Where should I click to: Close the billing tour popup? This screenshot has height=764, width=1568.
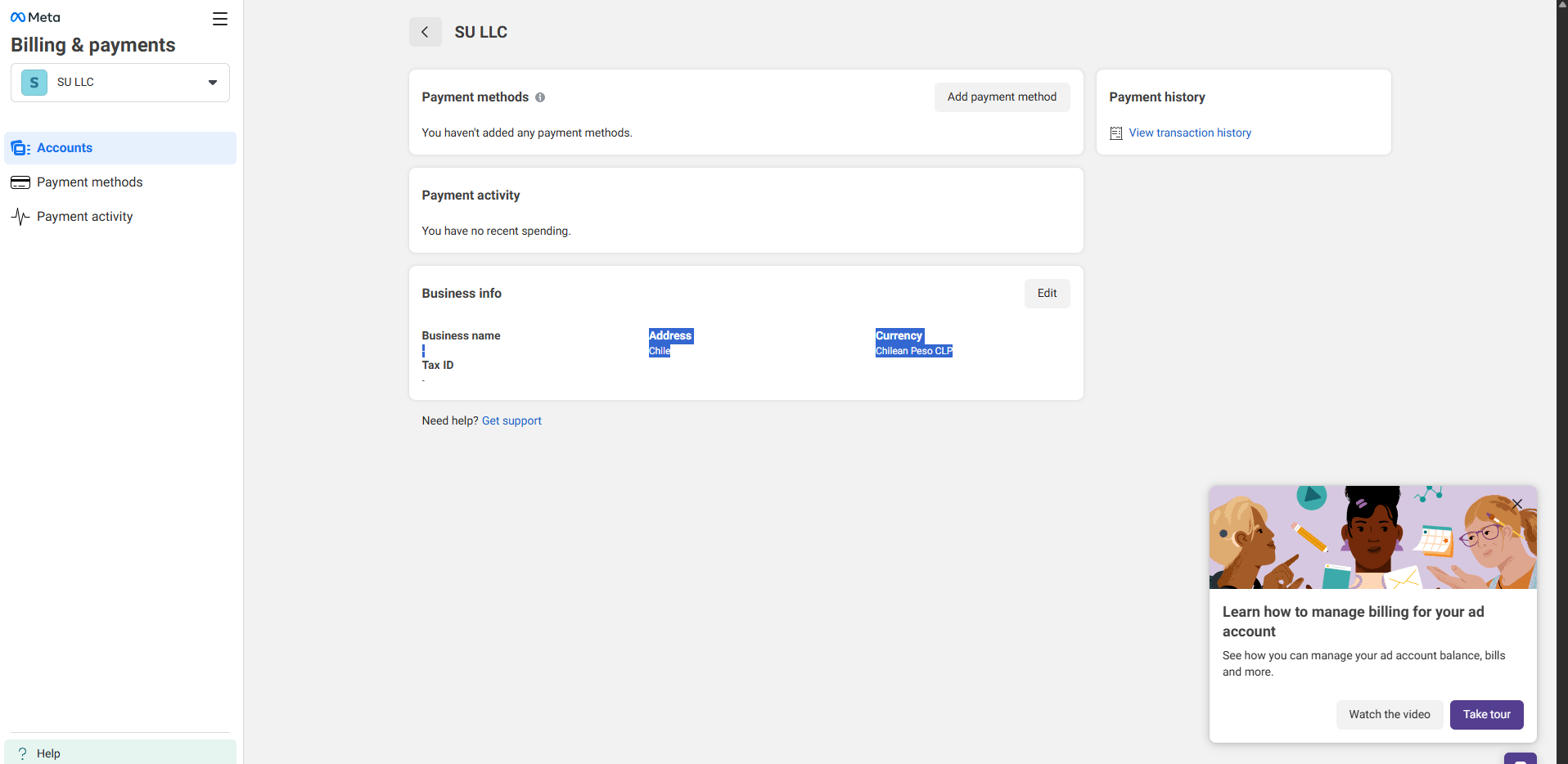tap(1516, 504)
